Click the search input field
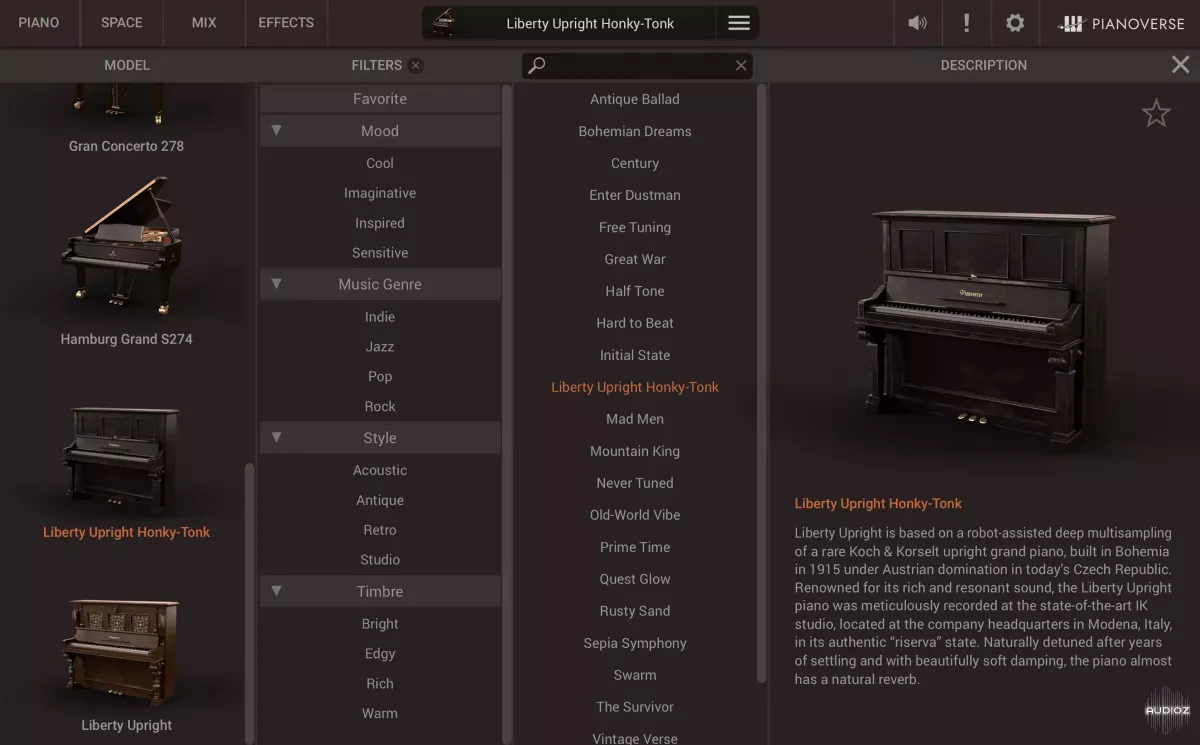 637,66
